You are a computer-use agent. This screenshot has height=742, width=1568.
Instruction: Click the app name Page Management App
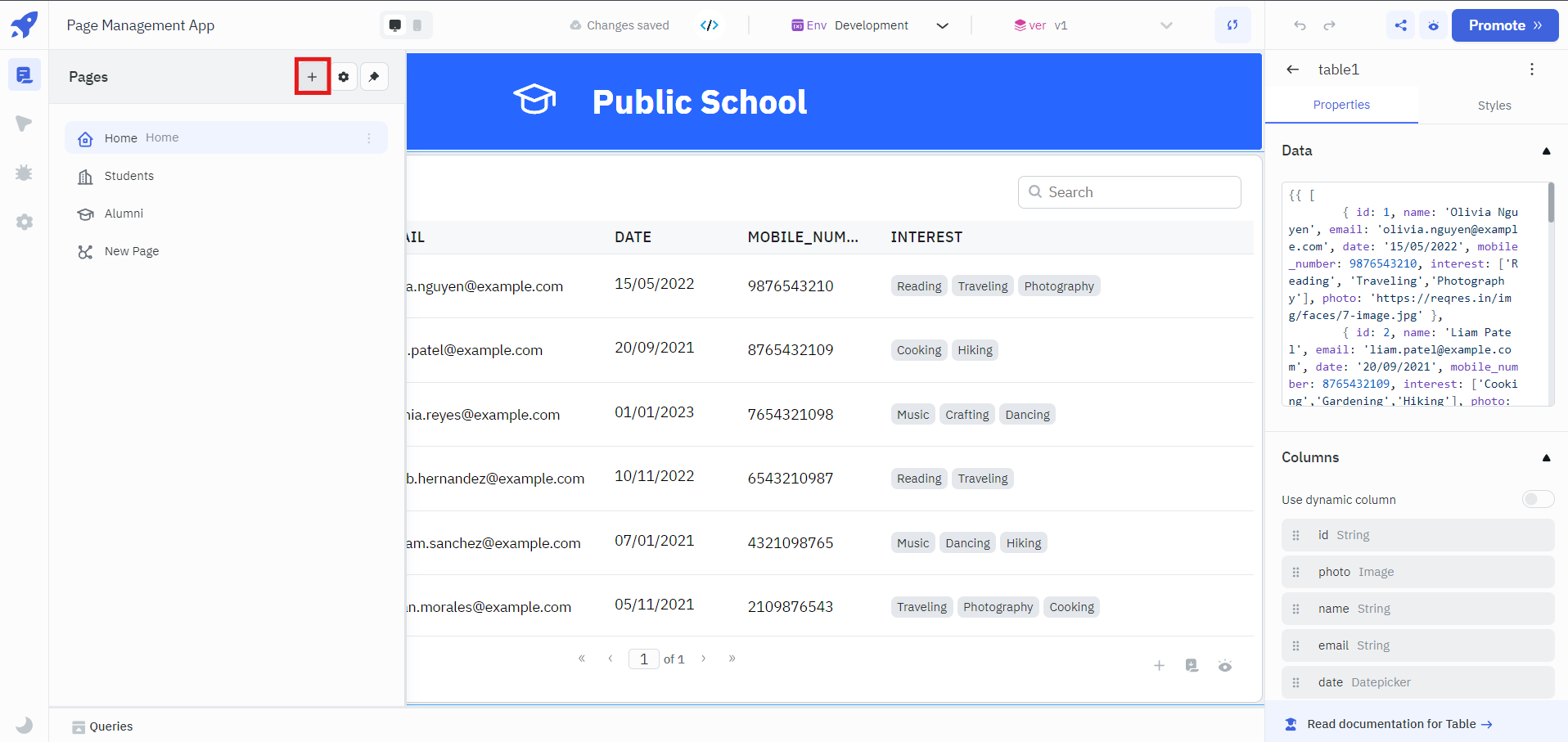coord(141,25)
